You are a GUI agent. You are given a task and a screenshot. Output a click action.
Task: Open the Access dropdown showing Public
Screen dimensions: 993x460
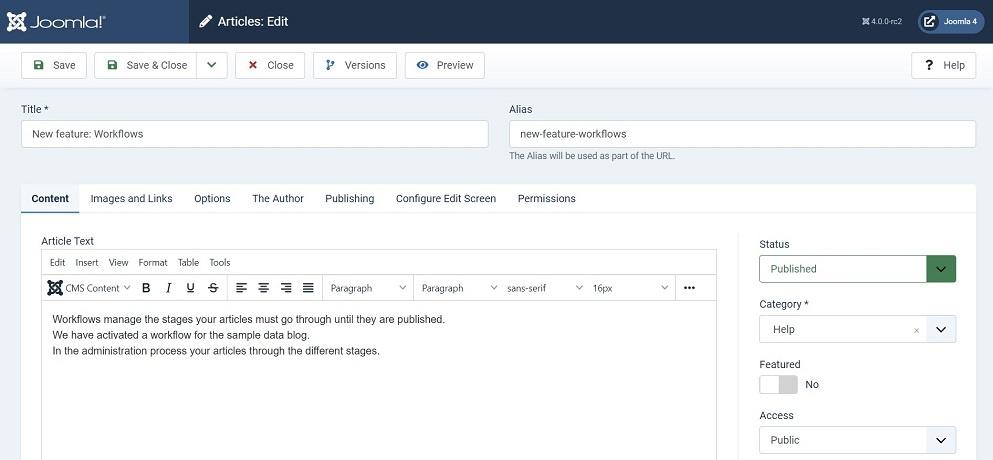[857, 440]
